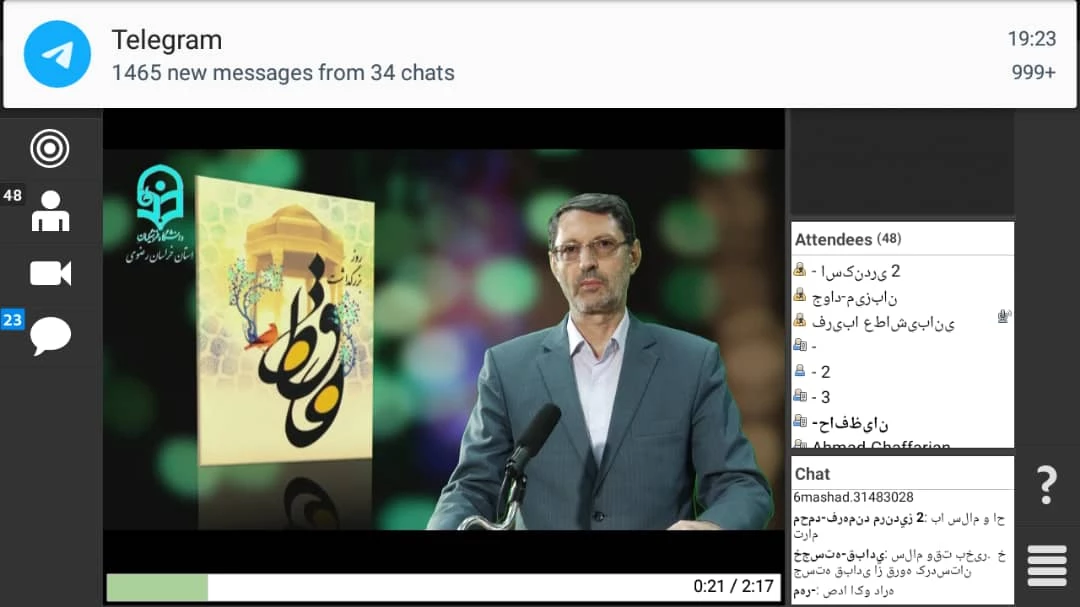Tap the Telegram notification paper plane icon

click(58, 54)
